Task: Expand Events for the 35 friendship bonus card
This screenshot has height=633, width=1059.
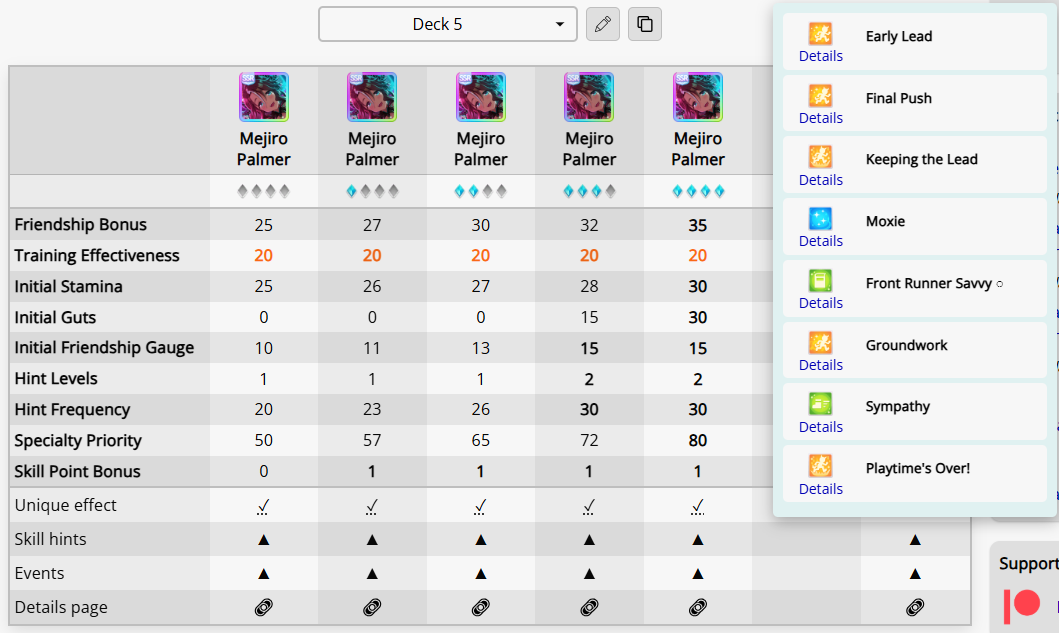Action: pyautogui.click(x=698, y=574)
